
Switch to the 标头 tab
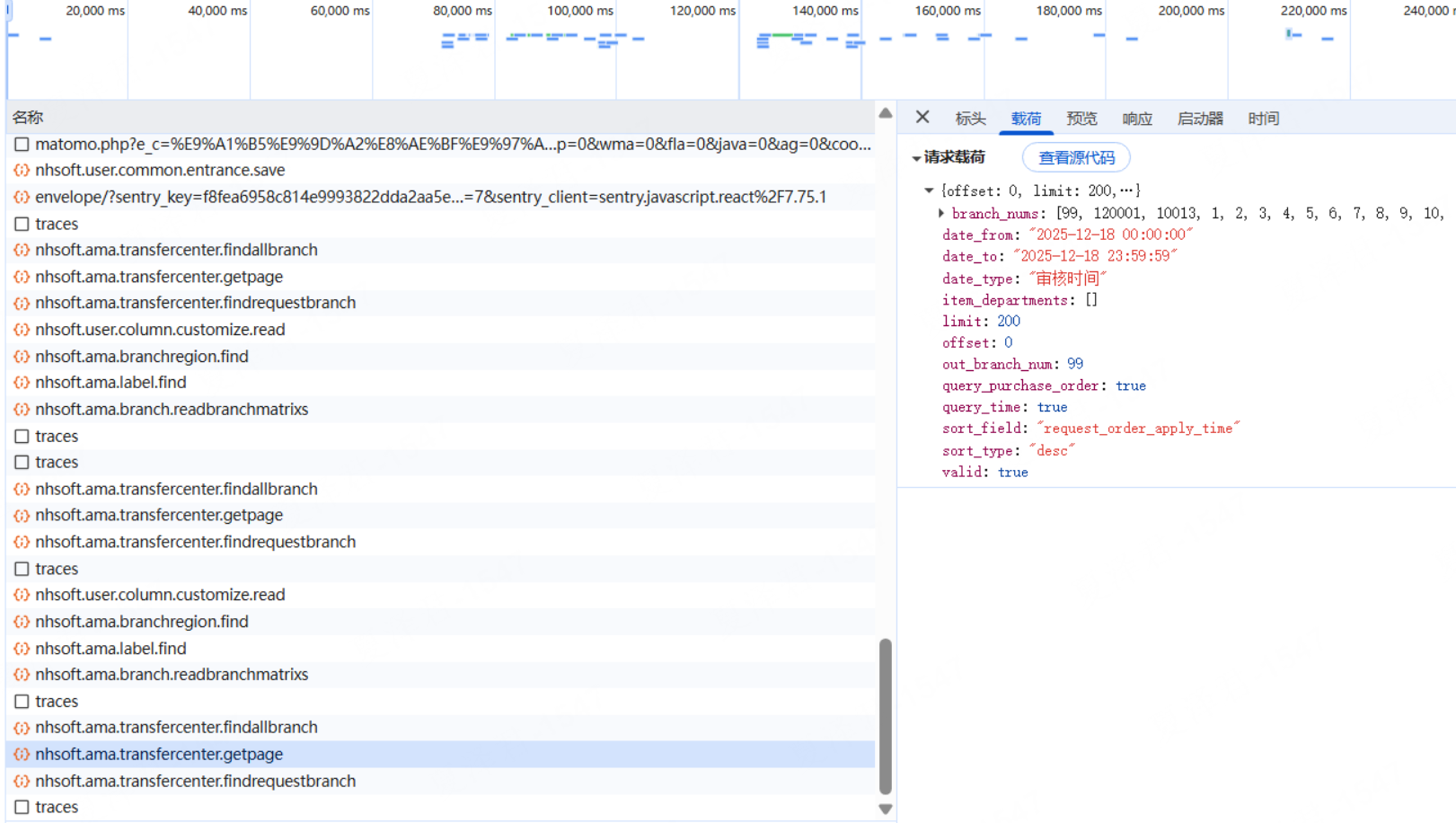(970, 119)
